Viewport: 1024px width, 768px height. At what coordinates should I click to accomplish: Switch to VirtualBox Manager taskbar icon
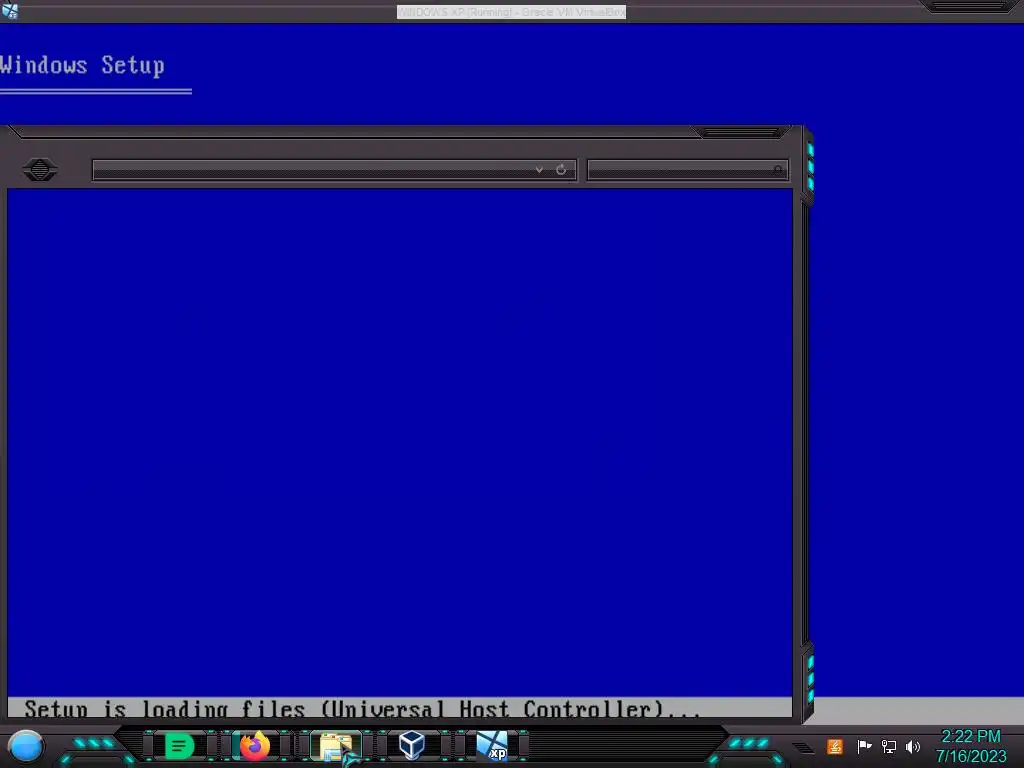(411, 745)
